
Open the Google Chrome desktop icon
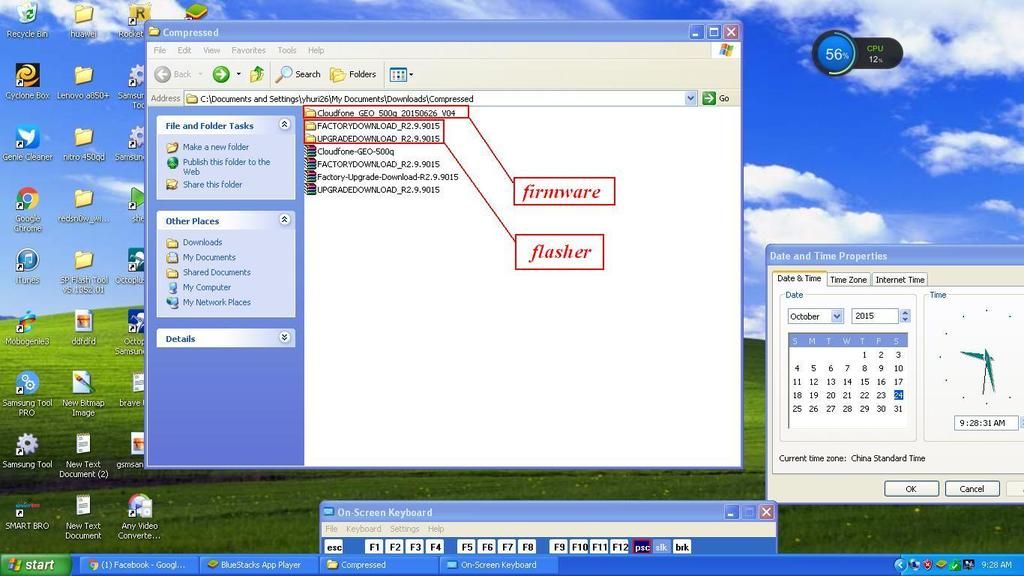point(28,202)
